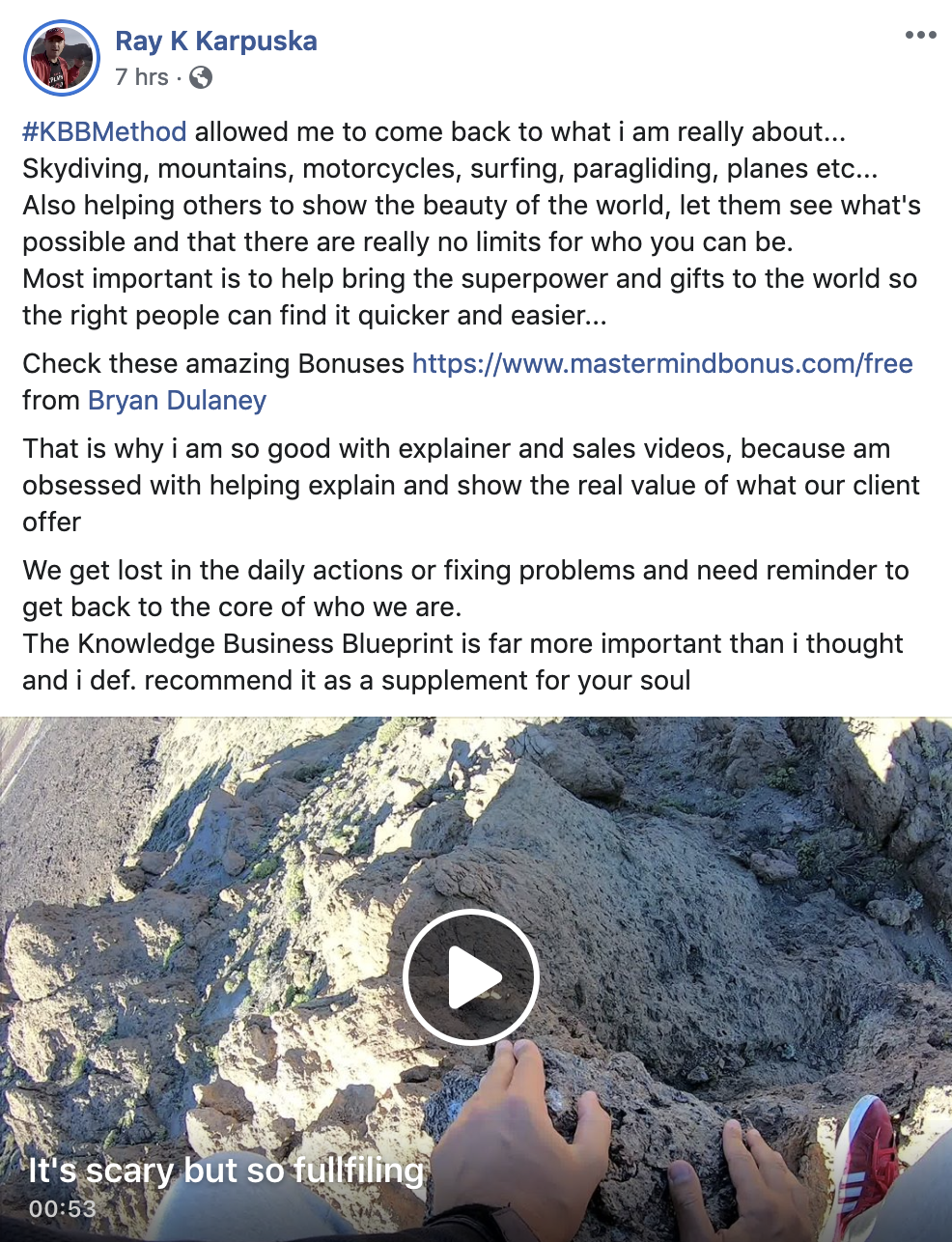Click the paragraph starting "That is why i am"
The height and width of the screenshot is (1242, 952).
(456, 449)
